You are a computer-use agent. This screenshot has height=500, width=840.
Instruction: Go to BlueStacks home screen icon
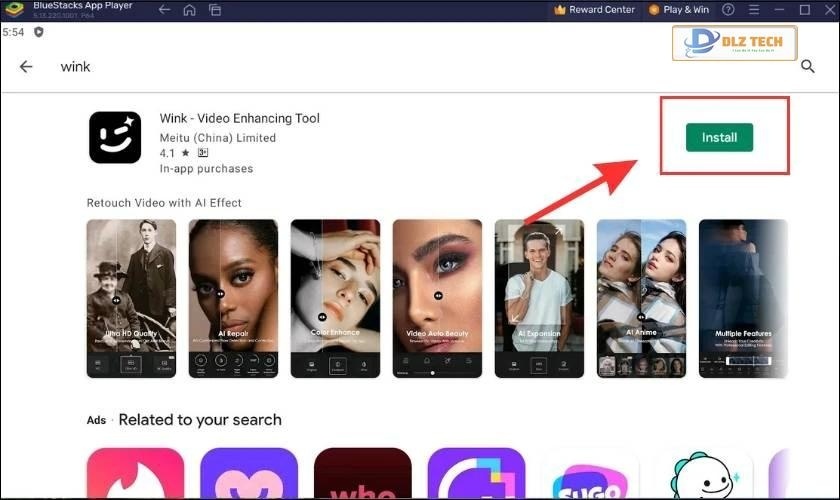click(x=189, y=10)
